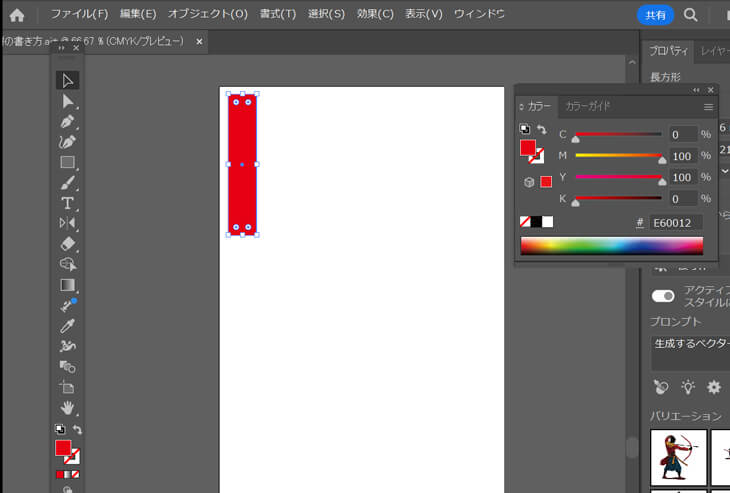Select the Hand tool
This screenshot has height=493, width=730.
[68, 408]
